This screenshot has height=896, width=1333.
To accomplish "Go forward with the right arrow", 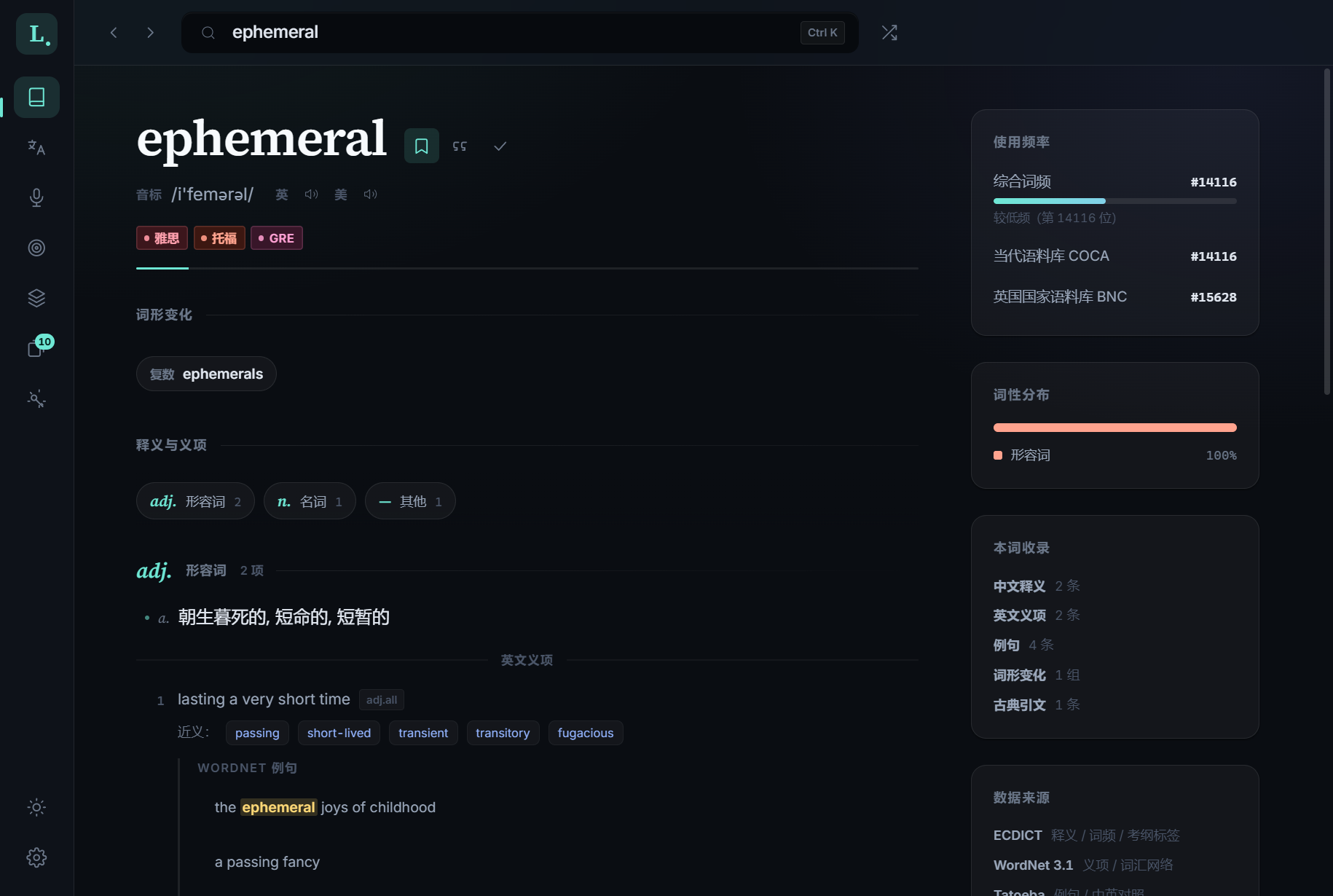I will click(150, 33).
